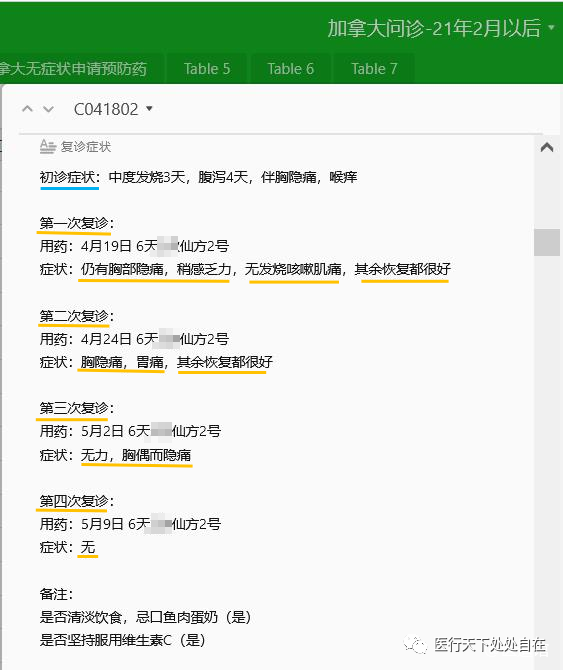The width and height of the screenshot is (563, 670).
Task: Go to previous record with up chevron
Action: pyautogui.click(x=27, y=109)
